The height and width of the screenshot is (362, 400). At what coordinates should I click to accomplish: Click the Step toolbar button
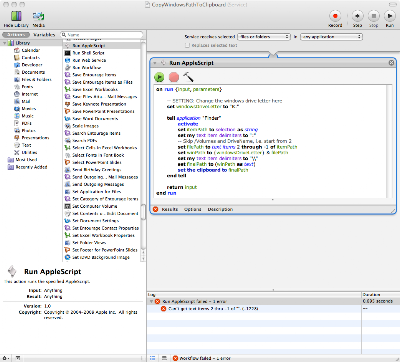click(357, 16)
